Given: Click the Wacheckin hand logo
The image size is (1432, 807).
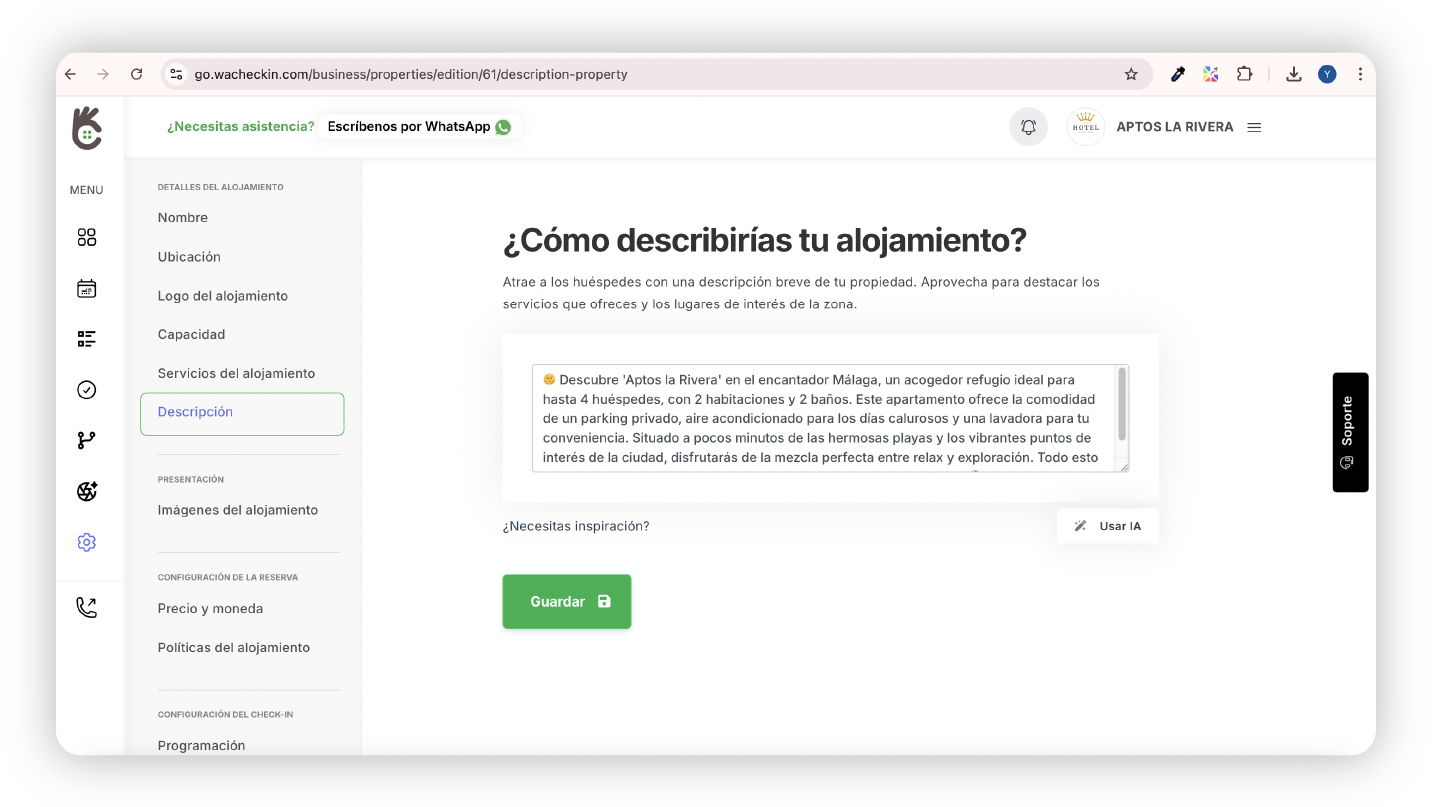Looking at the screenshot, I should (x=87, y=128).
